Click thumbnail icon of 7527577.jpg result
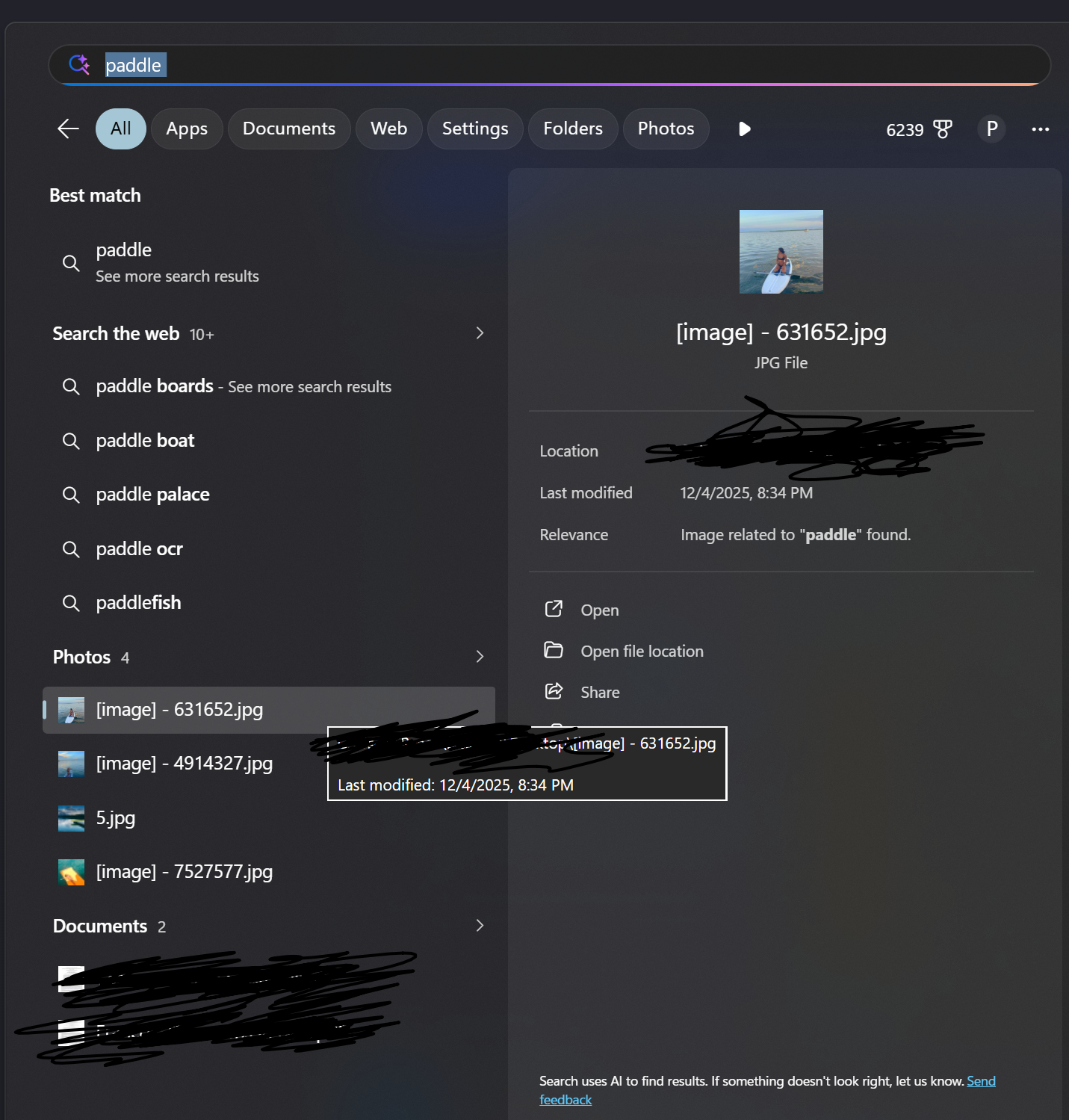Image resolution: width=1069 pixels, height=1120 pixels. click(x=71, y=872)
